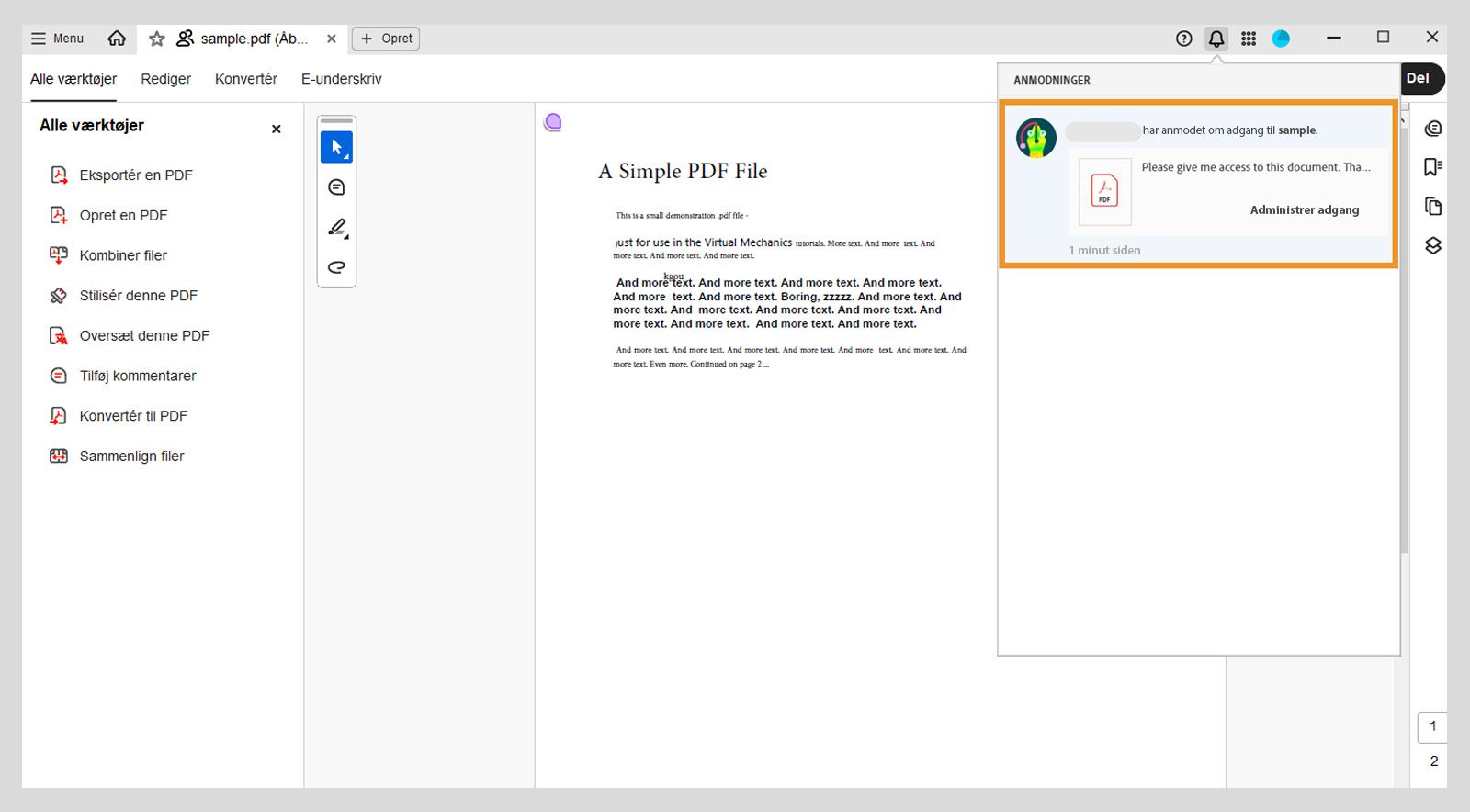Click the Del share button
Viewport: 1470px width, 812px height.
pyautogui.click(x=1419, y=78)
